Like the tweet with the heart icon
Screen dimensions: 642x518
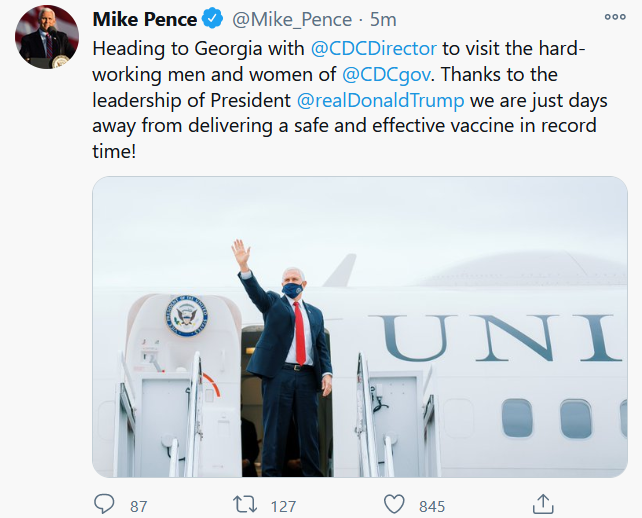coord(394,504)
